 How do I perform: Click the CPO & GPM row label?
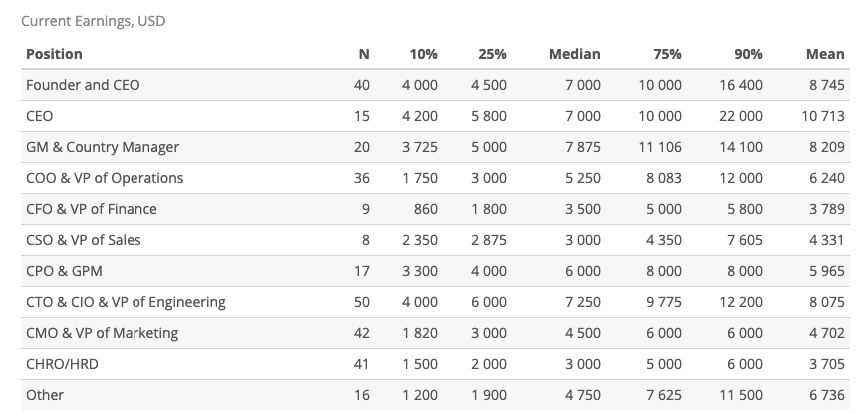pyautogui.click(x=64, y=271)
